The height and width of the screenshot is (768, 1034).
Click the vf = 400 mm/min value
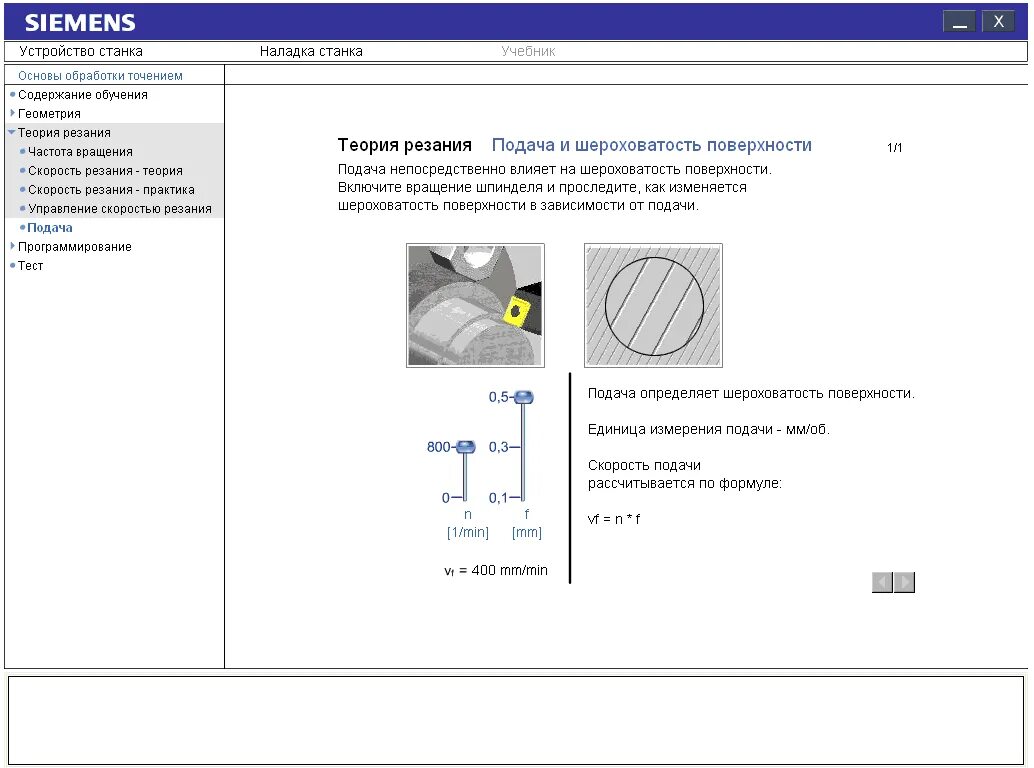tap(496, 571)
